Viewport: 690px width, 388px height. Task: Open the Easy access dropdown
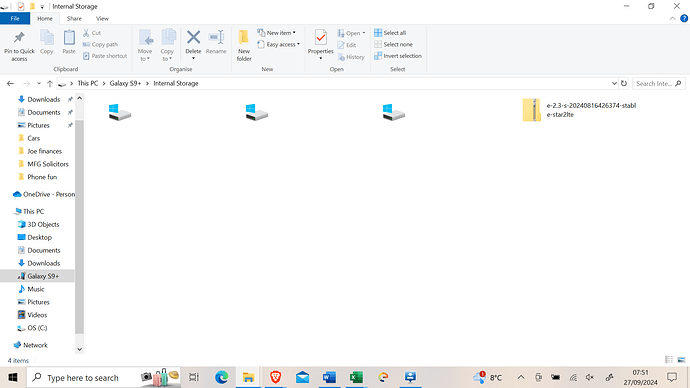[x=279, y=44]
